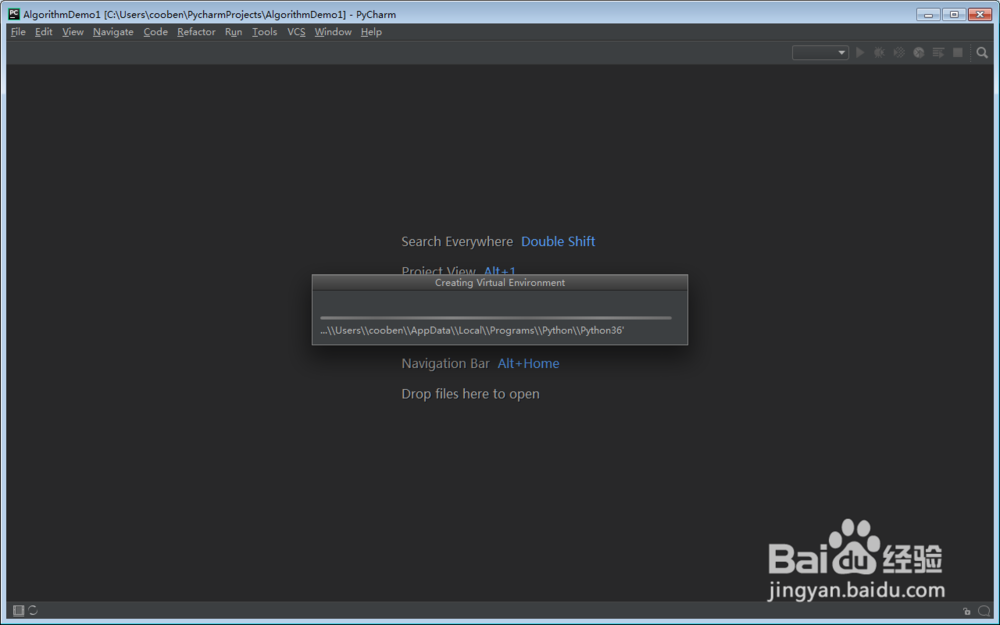
Task: Click the Alt+Home shortcut text
Action: pos(528,364)
